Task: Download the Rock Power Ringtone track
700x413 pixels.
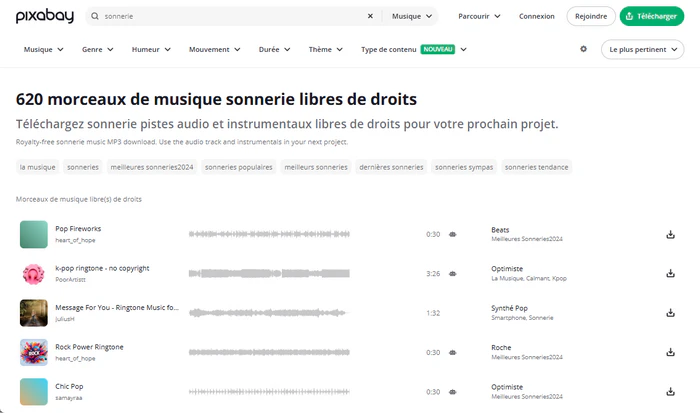Action: 670,352
